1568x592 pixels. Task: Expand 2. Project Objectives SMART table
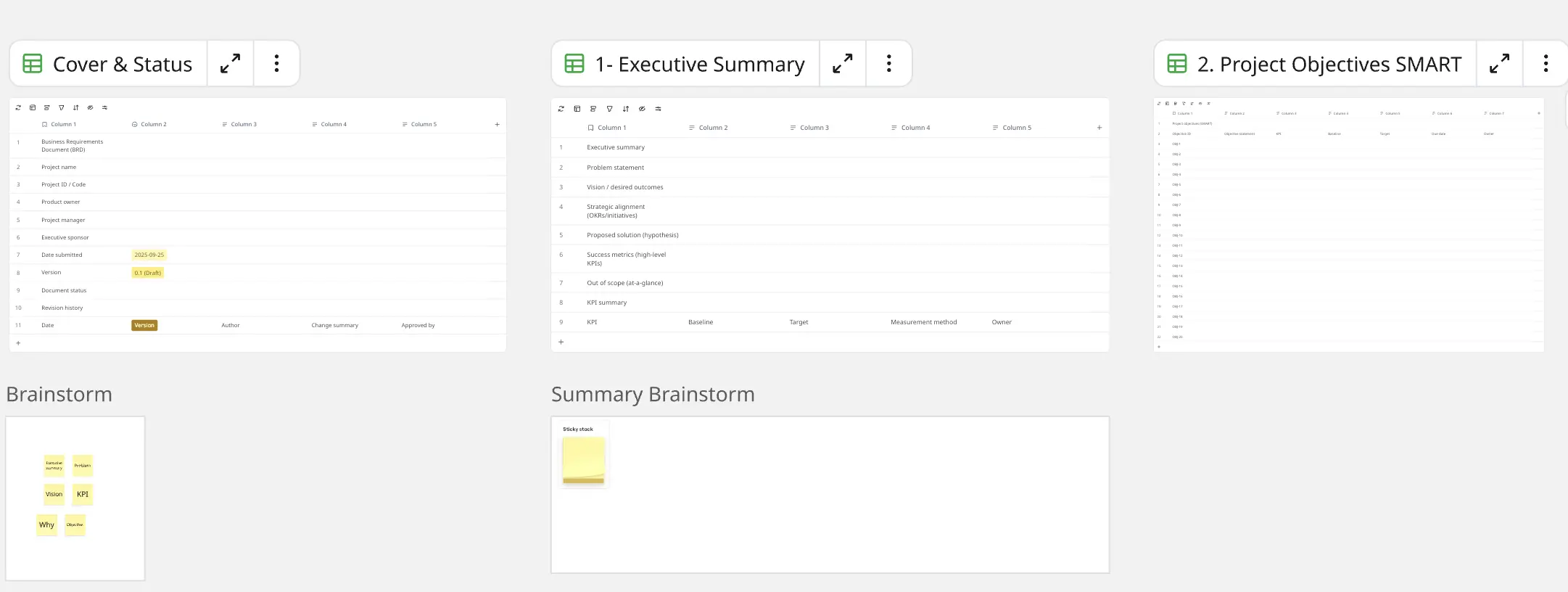click(x=1499, y=64)
